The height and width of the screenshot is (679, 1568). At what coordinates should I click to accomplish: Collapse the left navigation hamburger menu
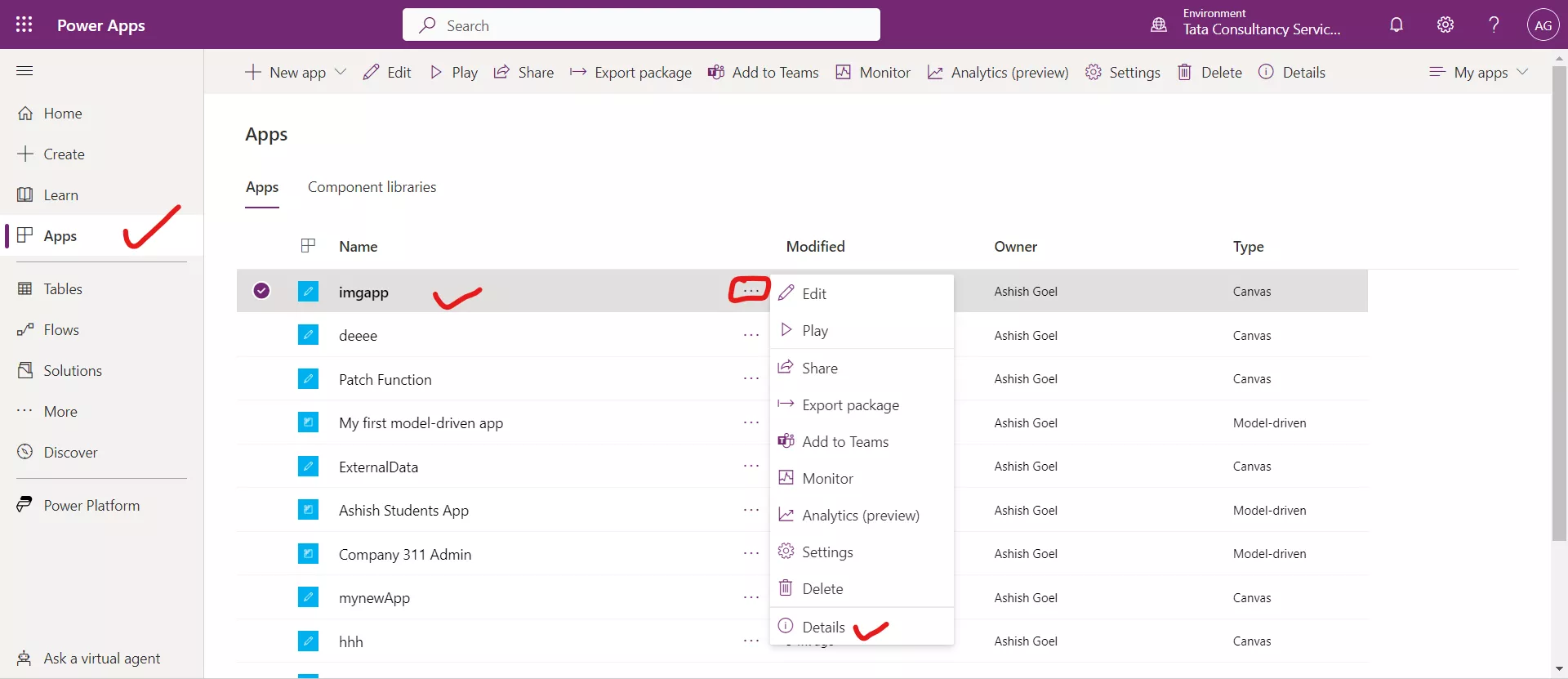click(x=24, y=71)
